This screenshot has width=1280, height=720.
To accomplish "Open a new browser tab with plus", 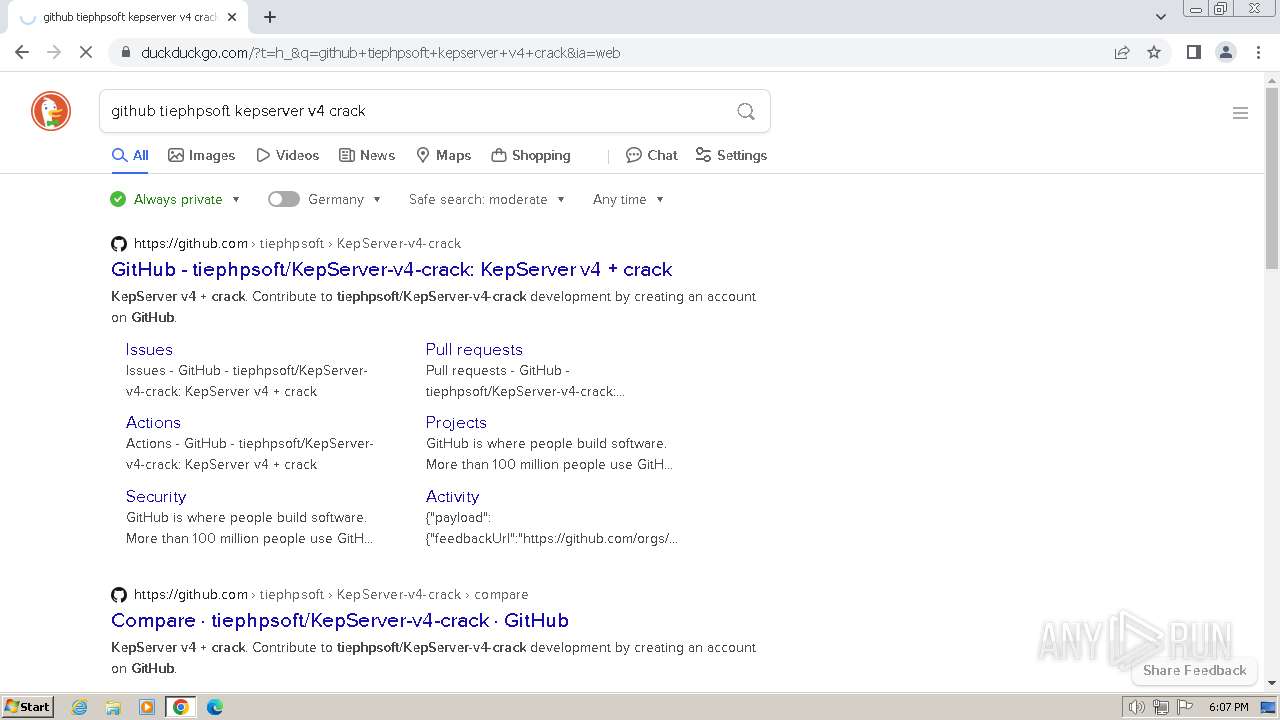I will pos(270,16).
